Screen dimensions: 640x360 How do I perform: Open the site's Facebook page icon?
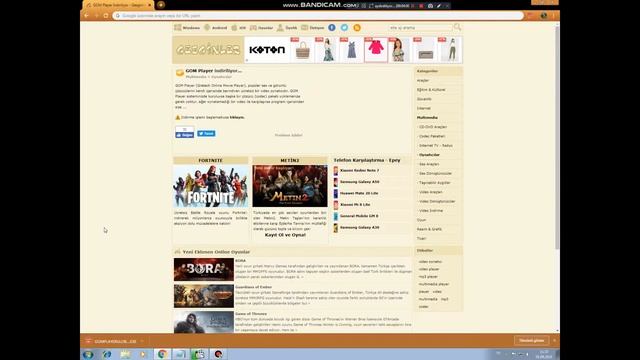(332, 27)
